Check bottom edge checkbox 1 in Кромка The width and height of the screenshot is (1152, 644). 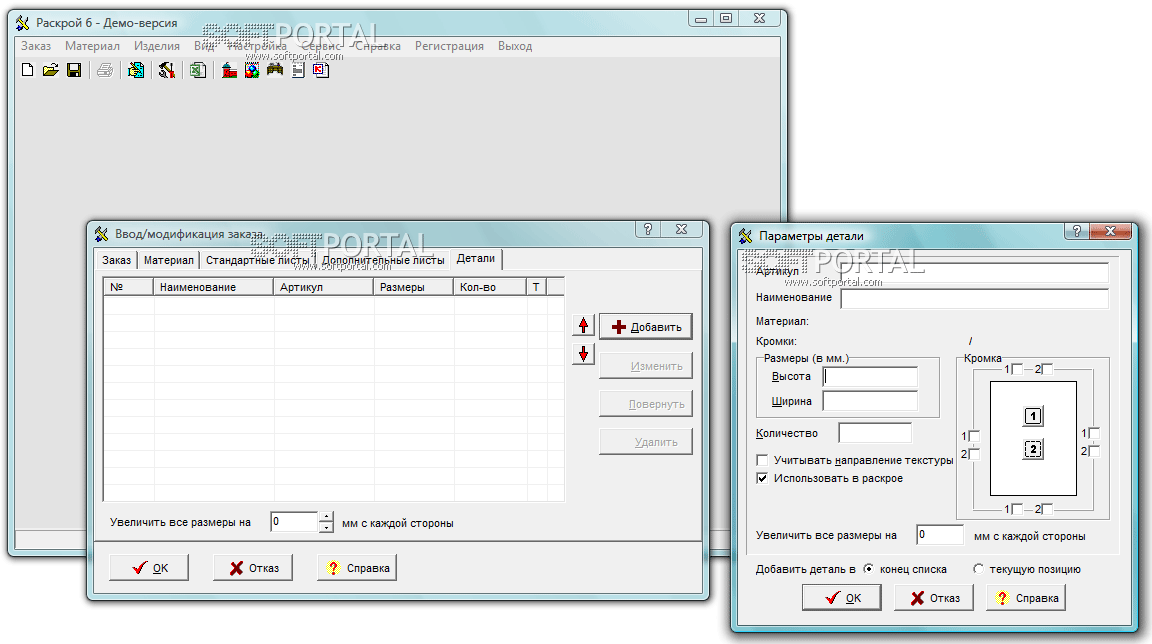point(1017,509)
